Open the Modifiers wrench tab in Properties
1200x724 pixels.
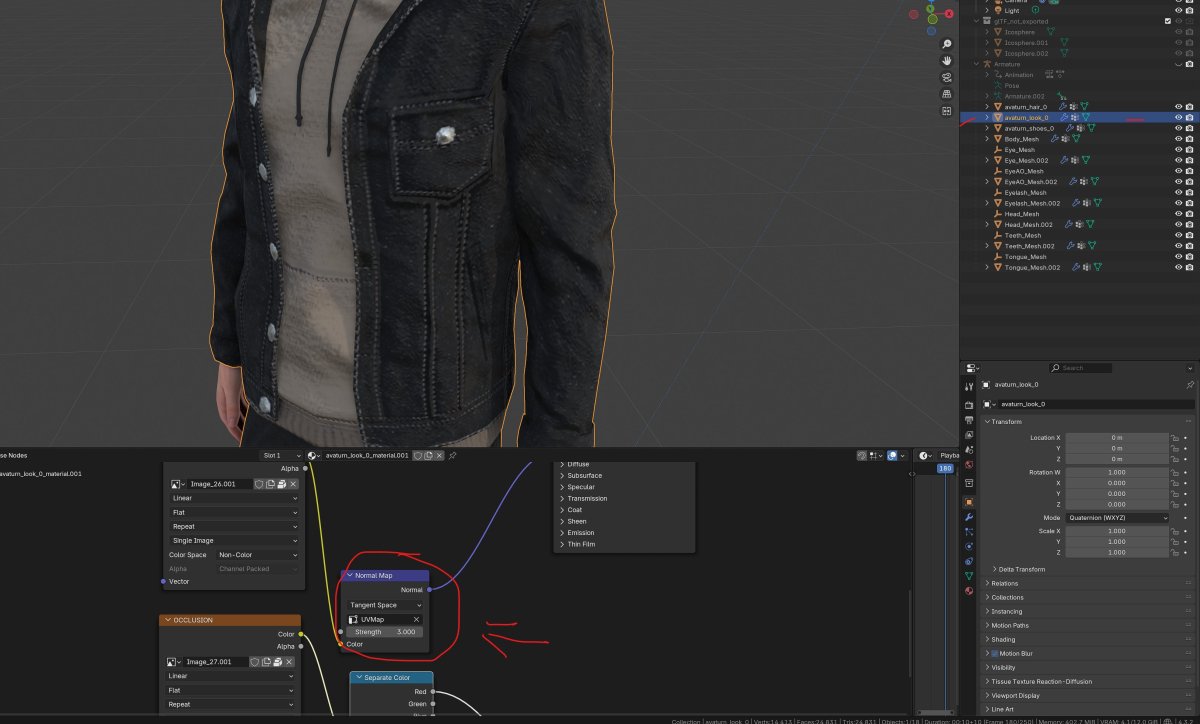[x=968, y=517]
